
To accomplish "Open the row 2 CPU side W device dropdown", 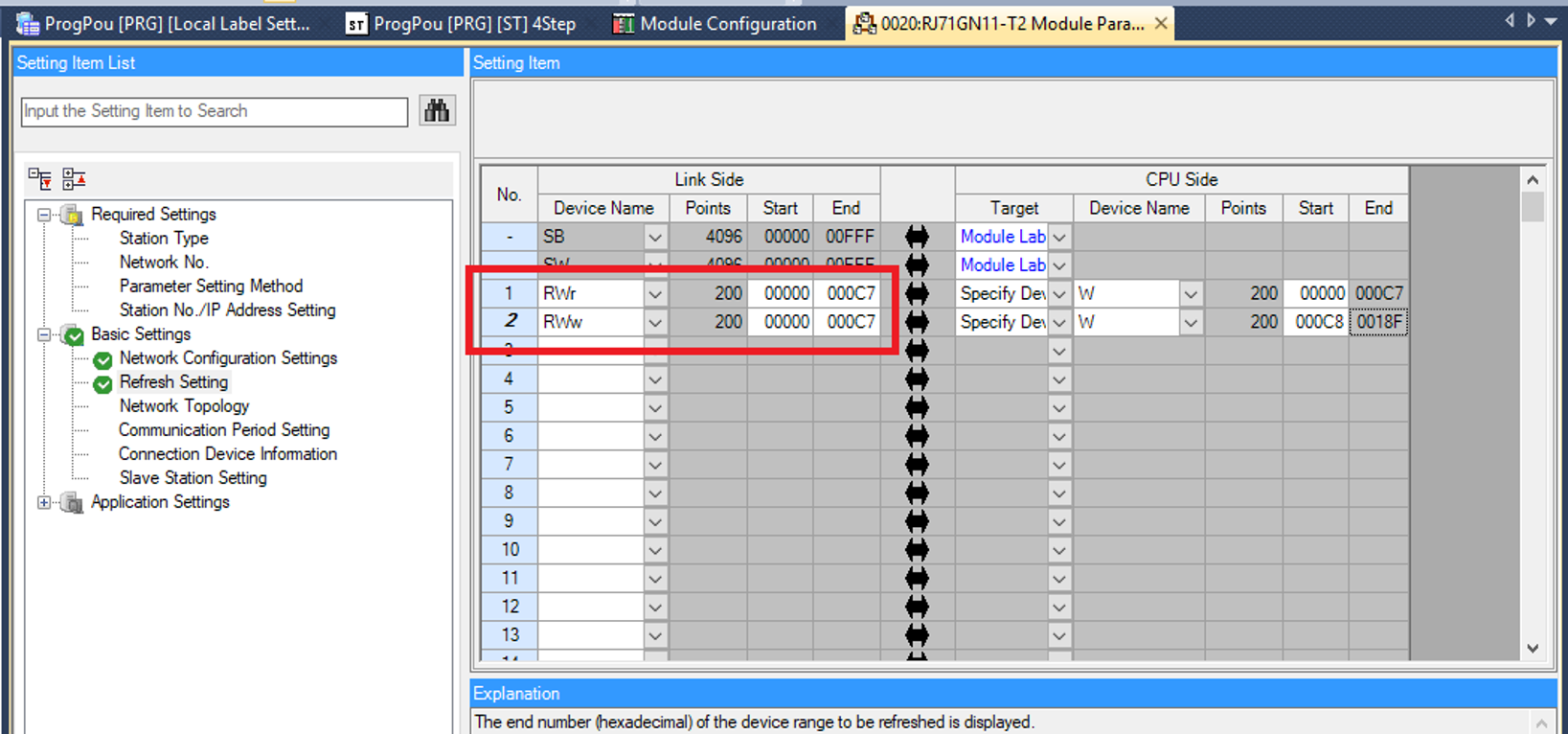I will (1191, 323).
